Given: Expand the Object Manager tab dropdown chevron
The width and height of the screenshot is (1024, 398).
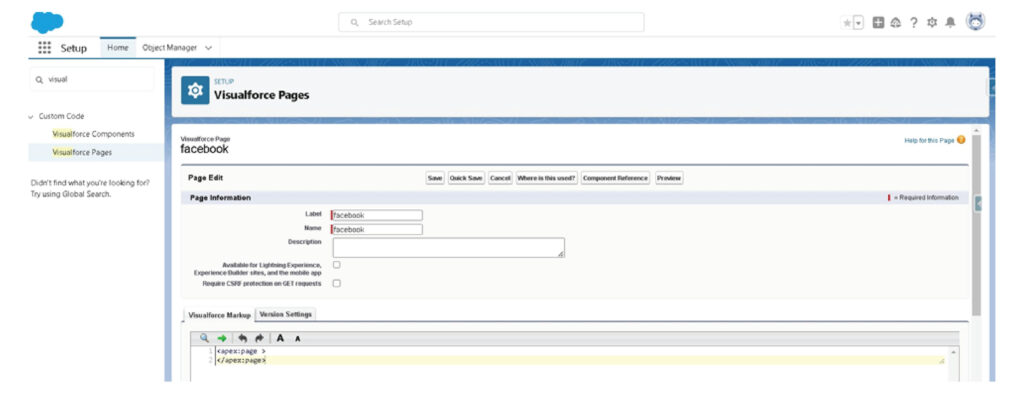Looking at the screenshot, I should pyautogui.click(x=208, y=48).
